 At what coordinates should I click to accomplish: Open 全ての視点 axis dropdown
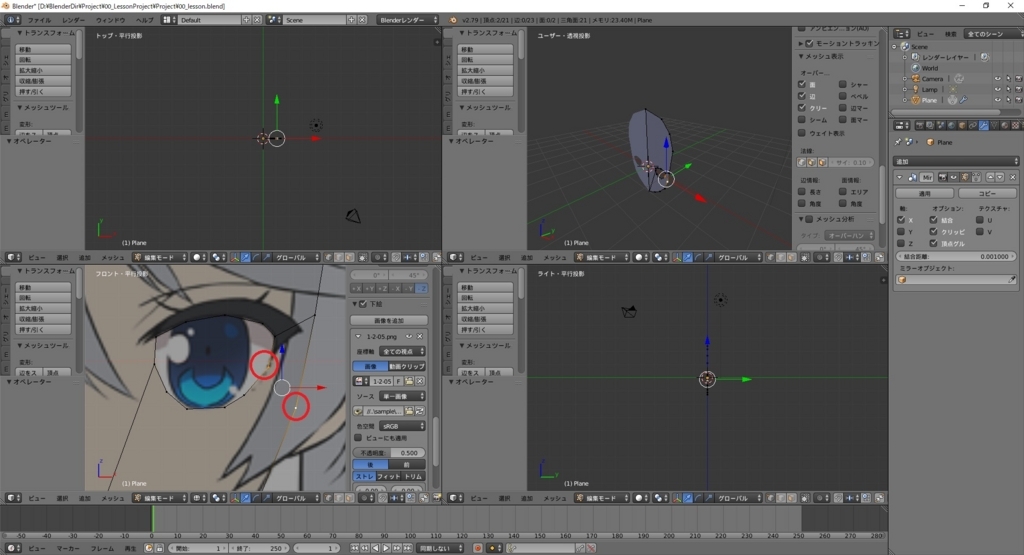[402, 351]
